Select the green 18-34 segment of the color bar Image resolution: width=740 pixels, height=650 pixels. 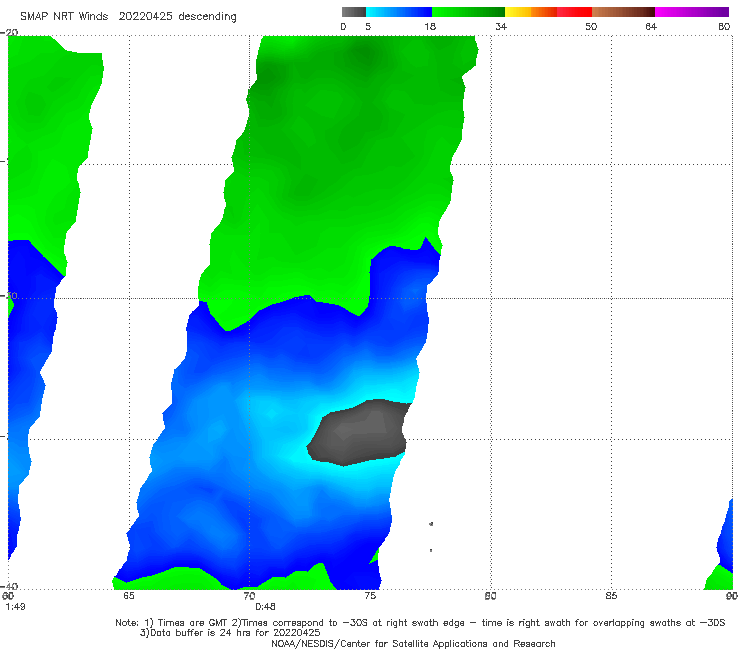pyautogui.click(x=468, y=12)
